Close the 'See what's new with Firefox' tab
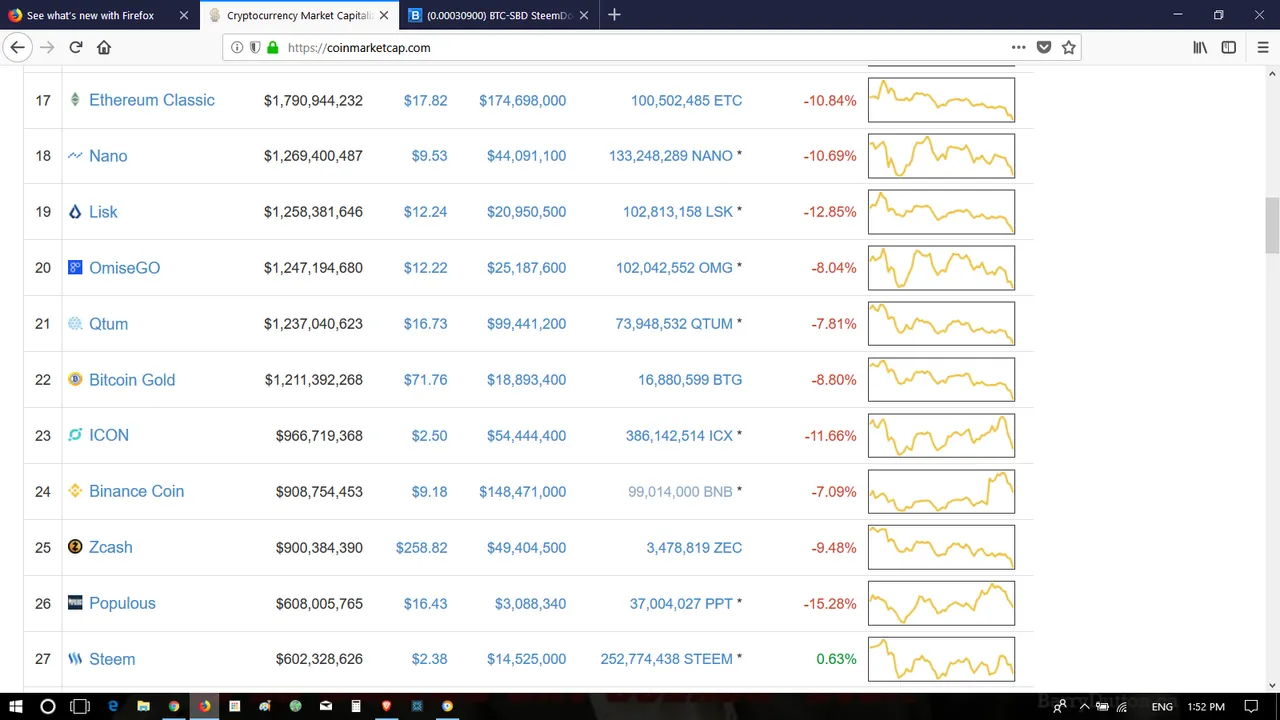Image resolution: width=1280 pixels, height=720 pixels. pos(184,15)
